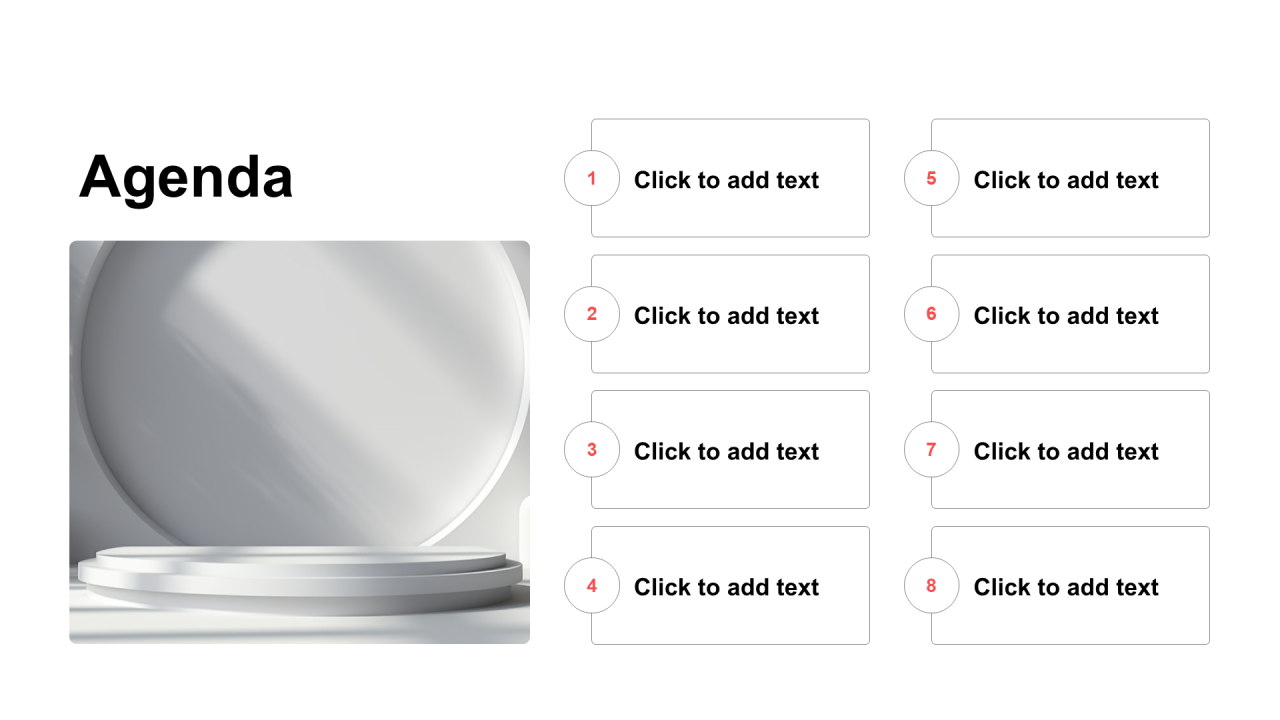Image resolution: width=1280 pixels, height=720 pixels.
Task: Click the text placeholder beside number 4
Action: 730,585
